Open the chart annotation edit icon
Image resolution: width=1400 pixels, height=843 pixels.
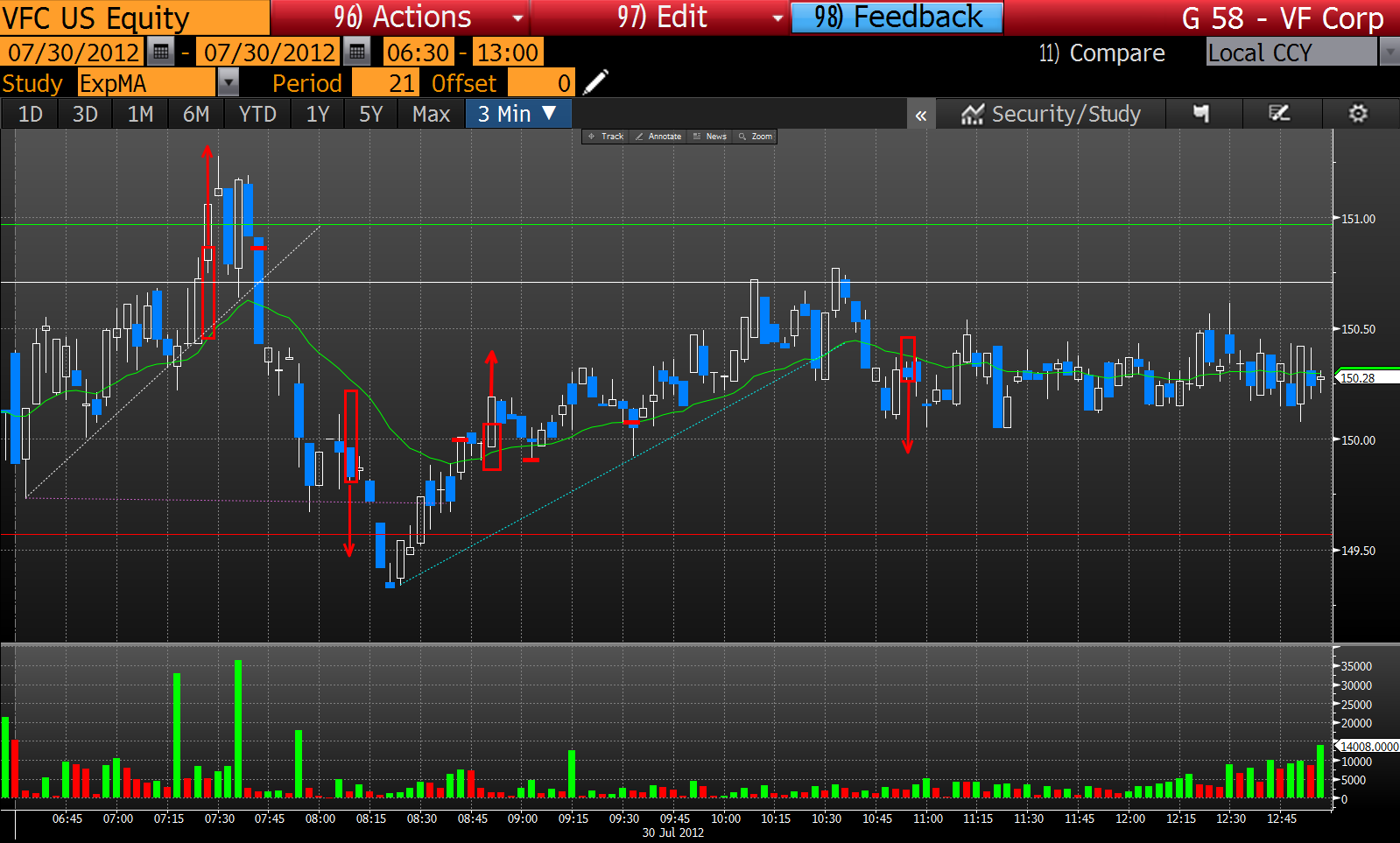click(1279, 114)
